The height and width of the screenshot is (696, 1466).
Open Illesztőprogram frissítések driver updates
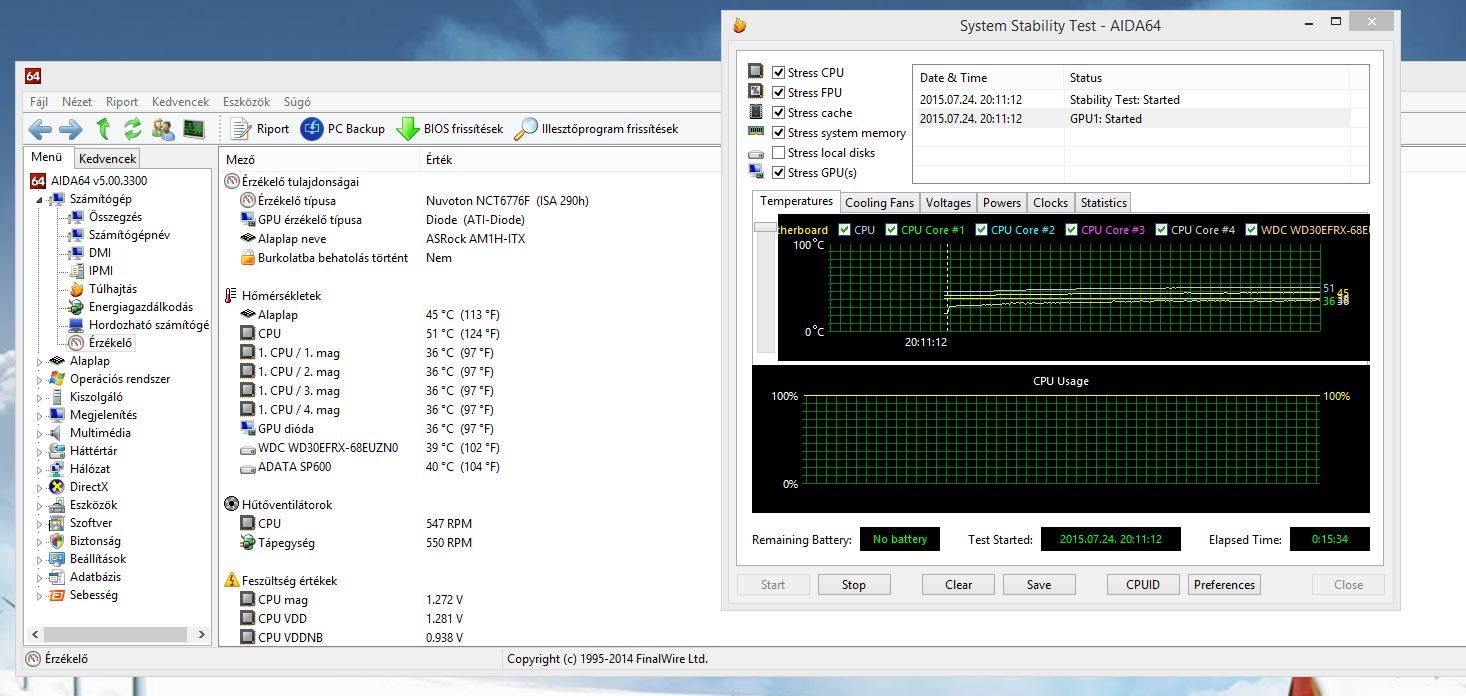tap(597, 128)
